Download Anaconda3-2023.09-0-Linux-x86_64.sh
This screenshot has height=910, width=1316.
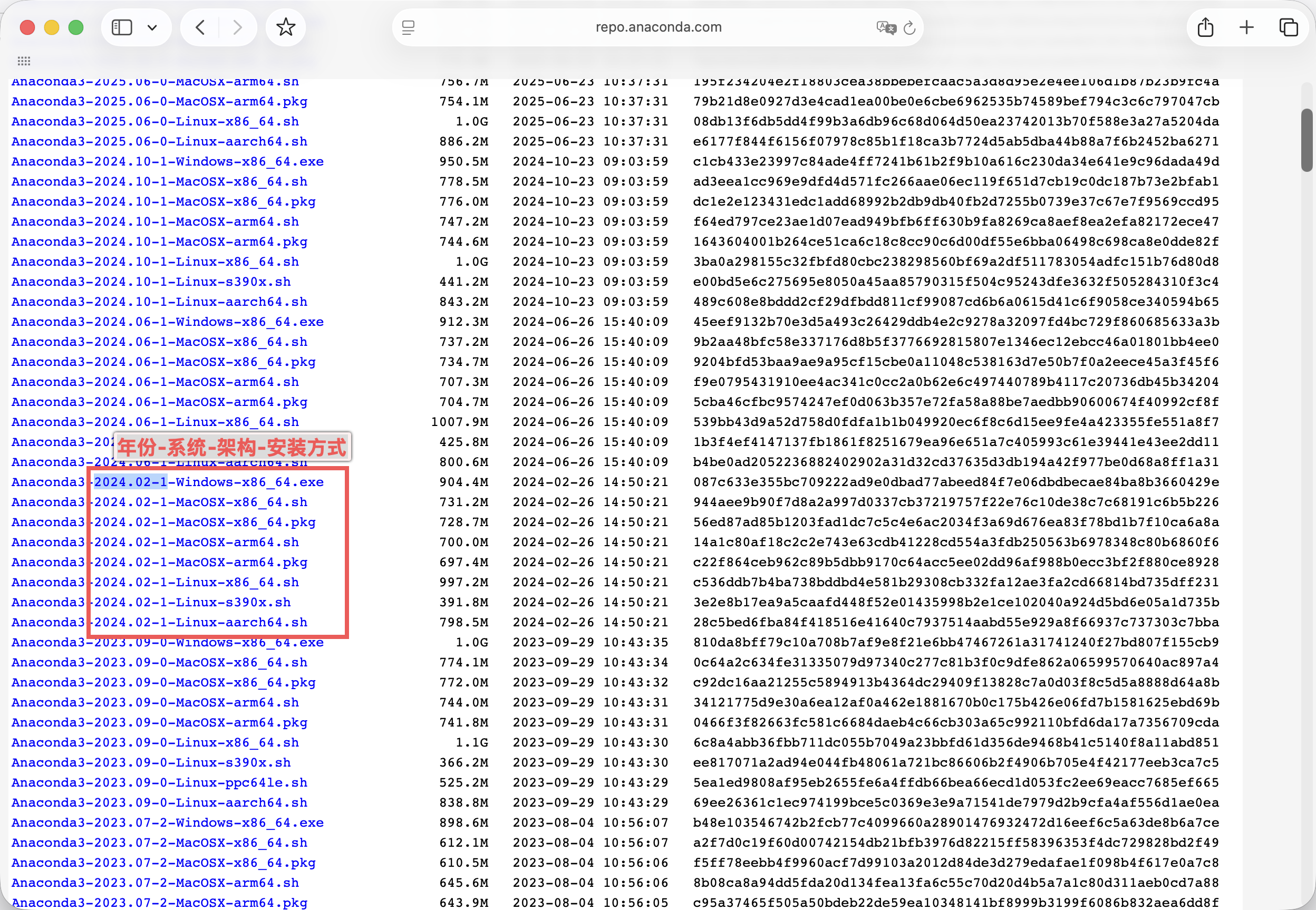point(155,742)
